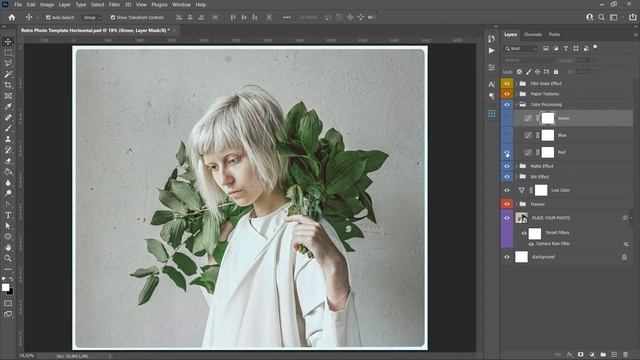The height and width of the screenshot is (360, 640).
Task: Select the Eraser tool
Action: 8,161
